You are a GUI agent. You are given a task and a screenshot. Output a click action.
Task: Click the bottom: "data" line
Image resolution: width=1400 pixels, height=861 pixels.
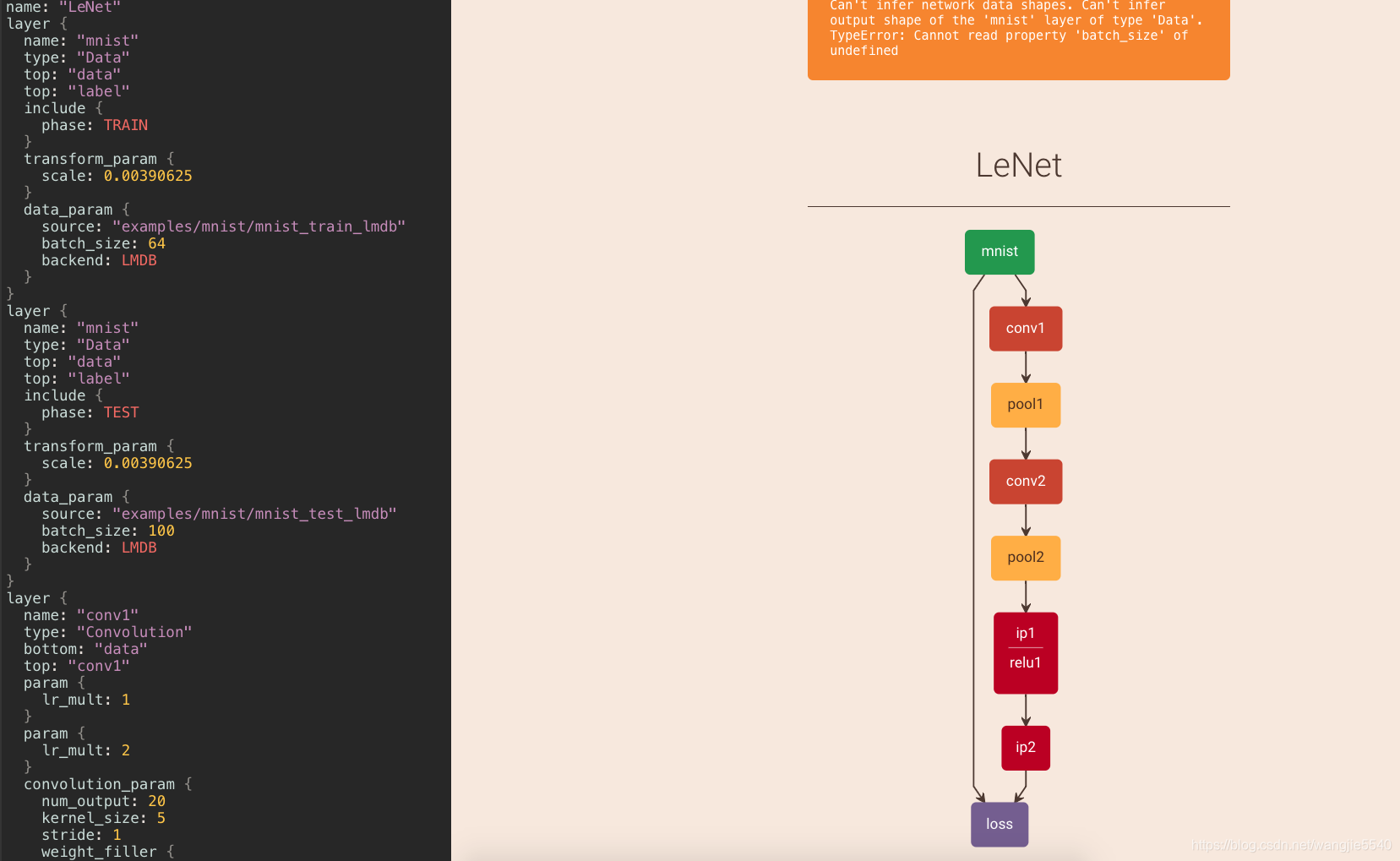click(85, 649)
